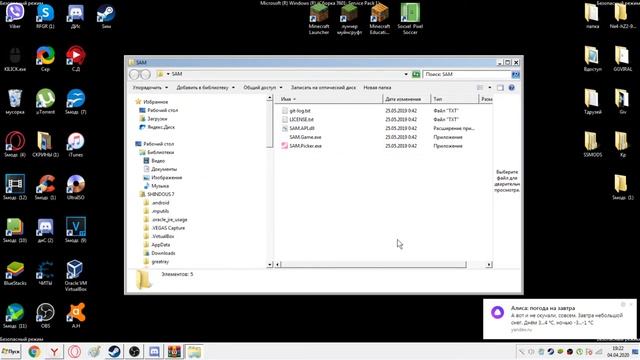Launch OBS from the desktop
The height and width of the screenshot is (360, 640).
pyautogui.click(x=45, y=316)
